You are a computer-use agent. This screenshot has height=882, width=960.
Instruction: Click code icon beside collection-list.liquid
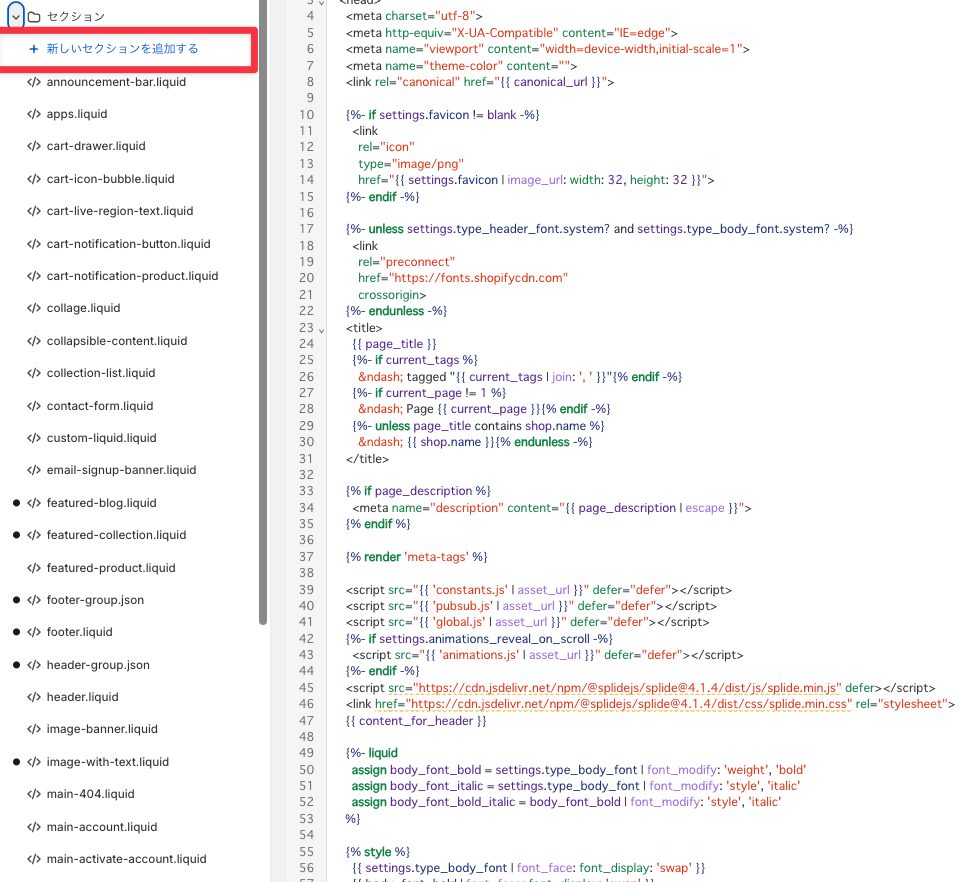pos(34,373)
